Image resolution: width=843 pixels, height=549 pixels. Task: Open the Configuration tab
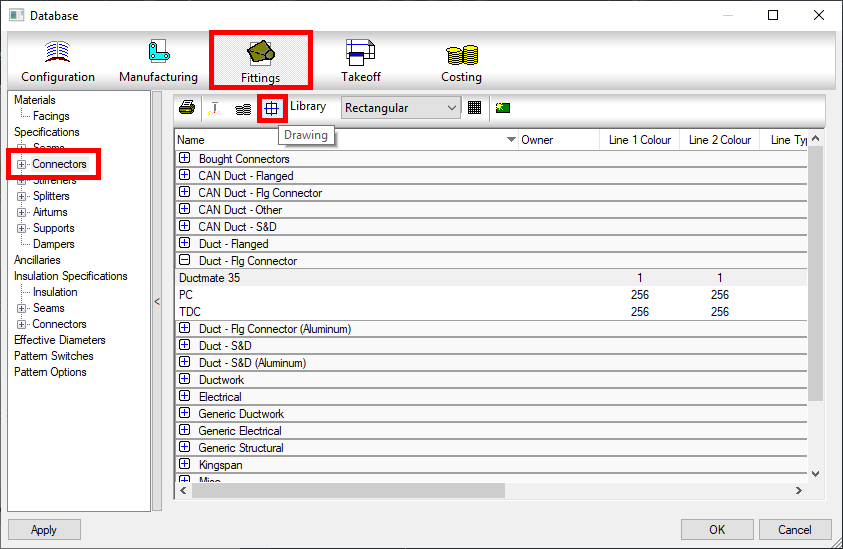click(x=58, y=62)
